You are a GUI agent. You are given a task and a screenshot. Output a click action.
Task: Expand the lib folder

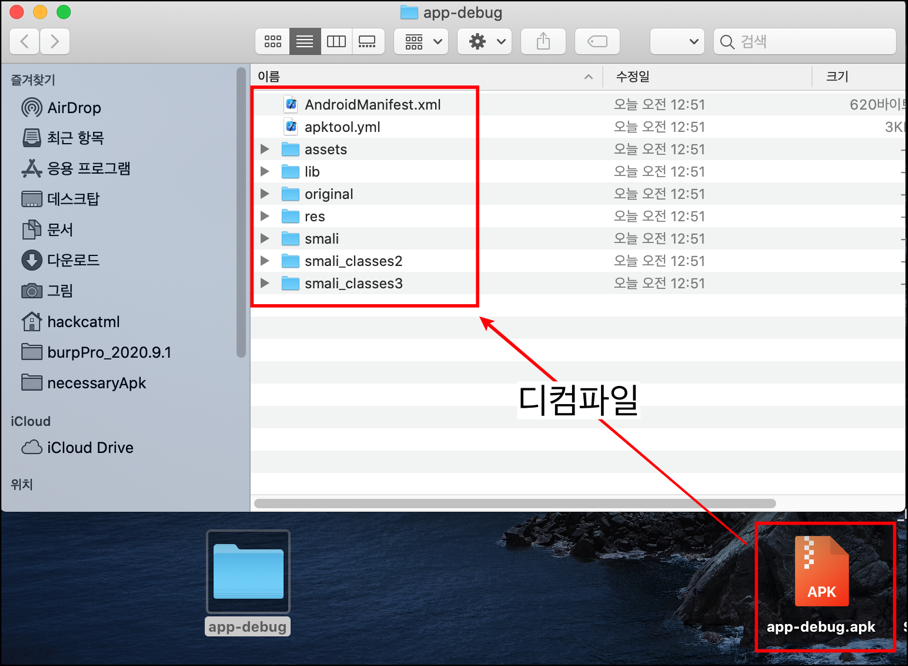265,171
